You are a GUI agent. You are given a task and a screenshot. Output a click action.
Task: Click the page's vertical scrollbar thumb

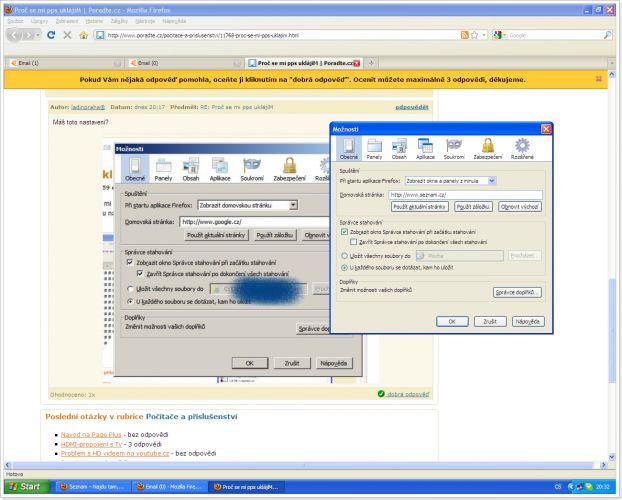(x=612, y=330)
